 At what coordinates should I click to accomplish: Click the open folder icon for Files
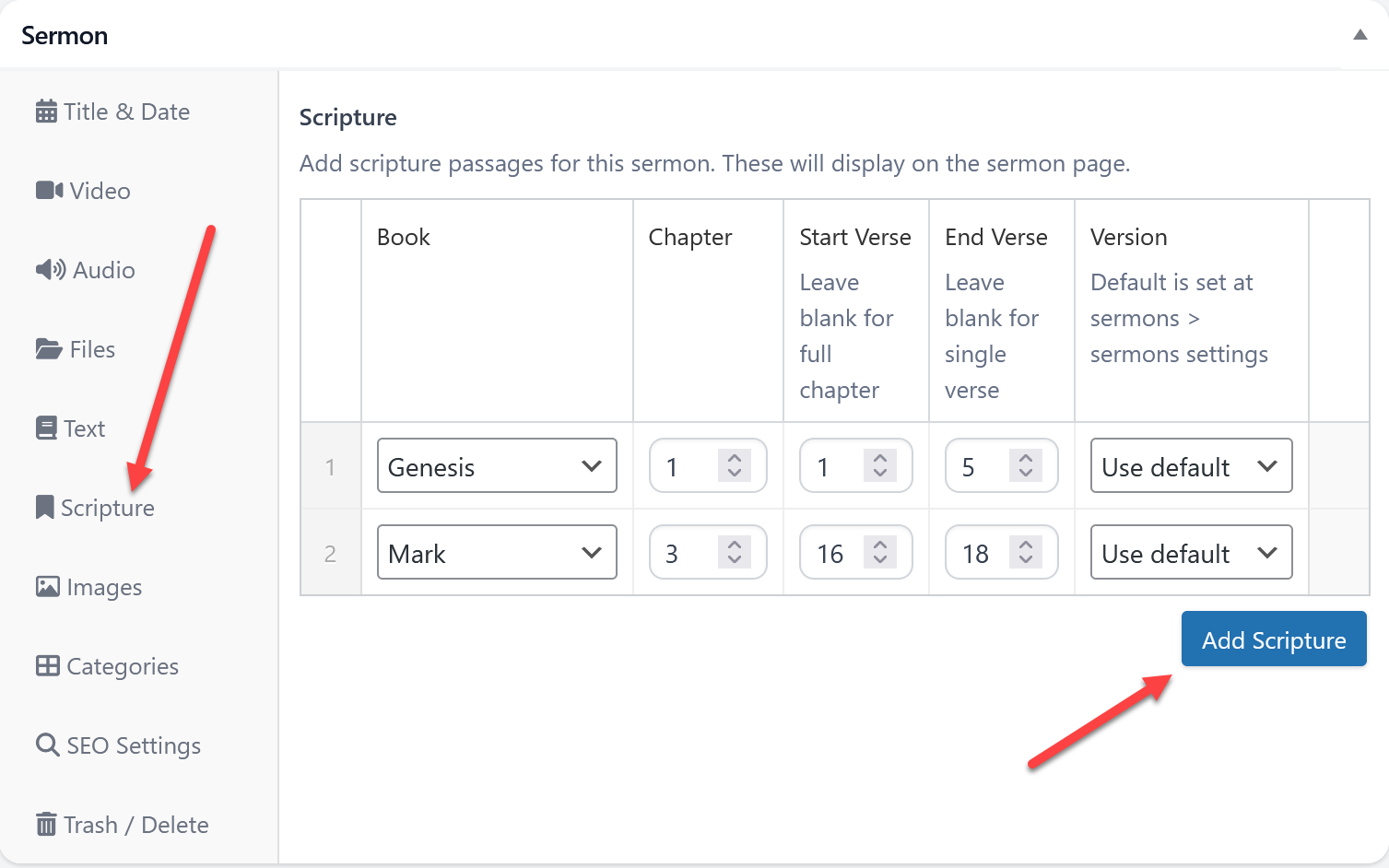point(49,349)
